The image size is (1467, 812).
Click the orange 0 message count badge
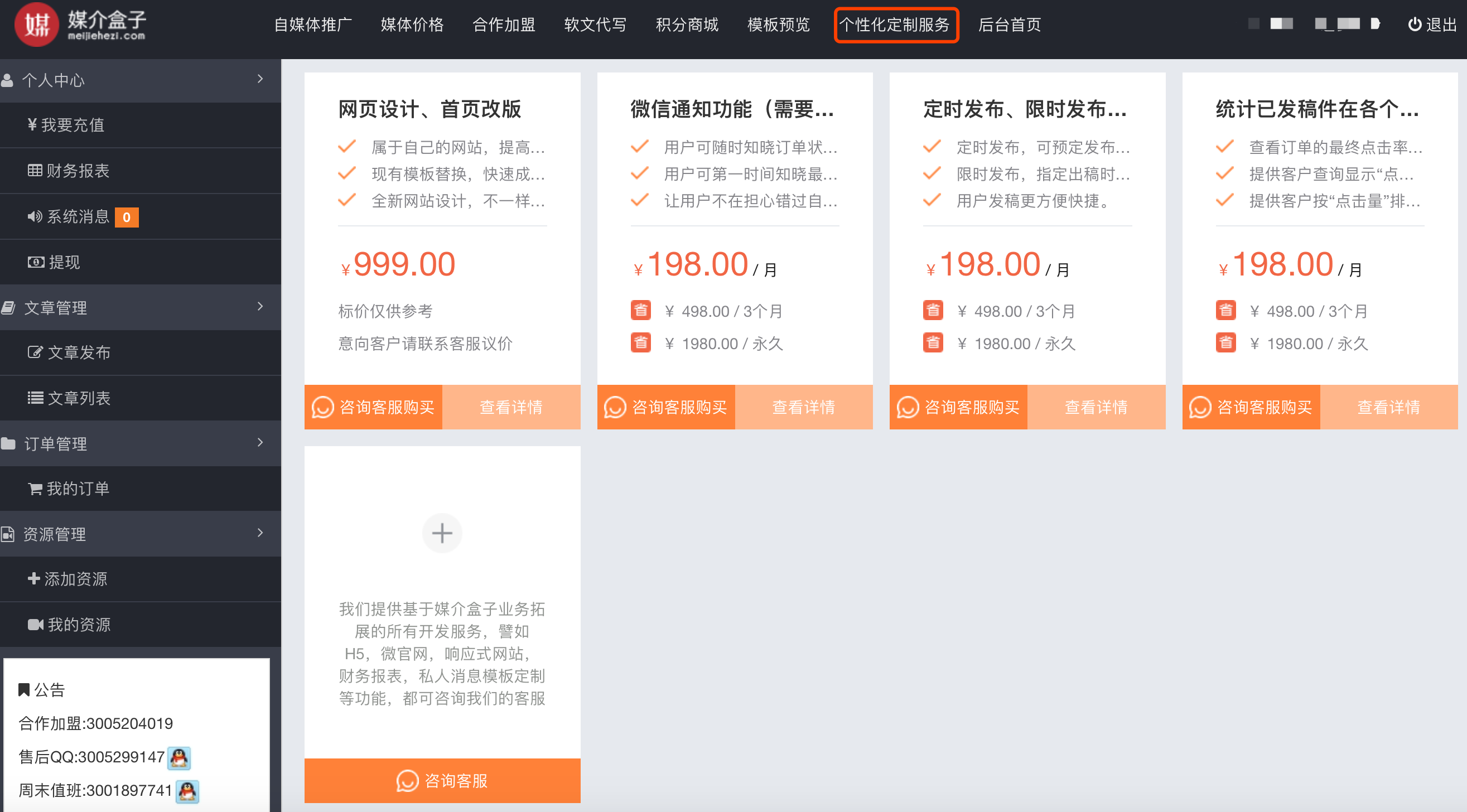pyautogui.click(x=127, y=217)
